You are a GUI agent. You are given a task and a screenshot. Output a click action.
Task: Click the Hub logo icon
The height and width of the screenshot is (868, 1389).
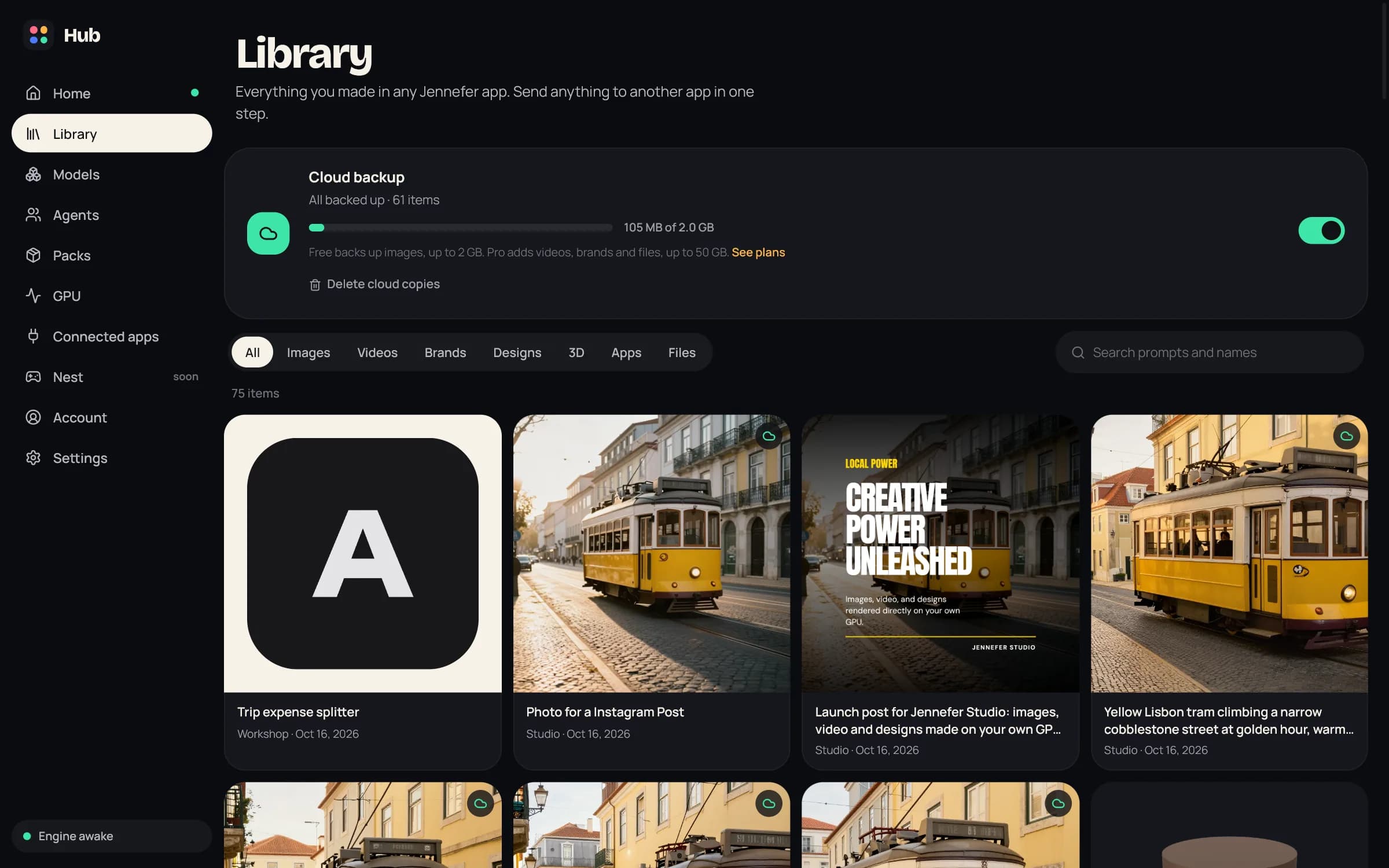38,35
